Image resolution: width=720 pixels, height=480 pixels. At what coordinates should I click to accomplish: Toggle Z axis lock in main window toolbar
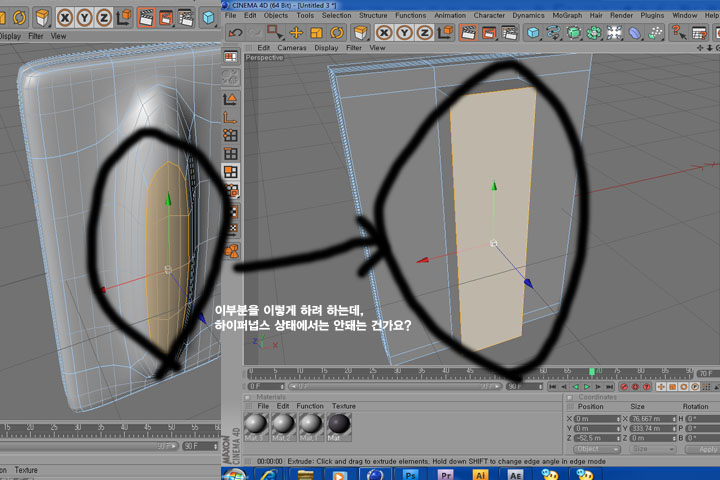pyautogui.click(x=424, y=33)
